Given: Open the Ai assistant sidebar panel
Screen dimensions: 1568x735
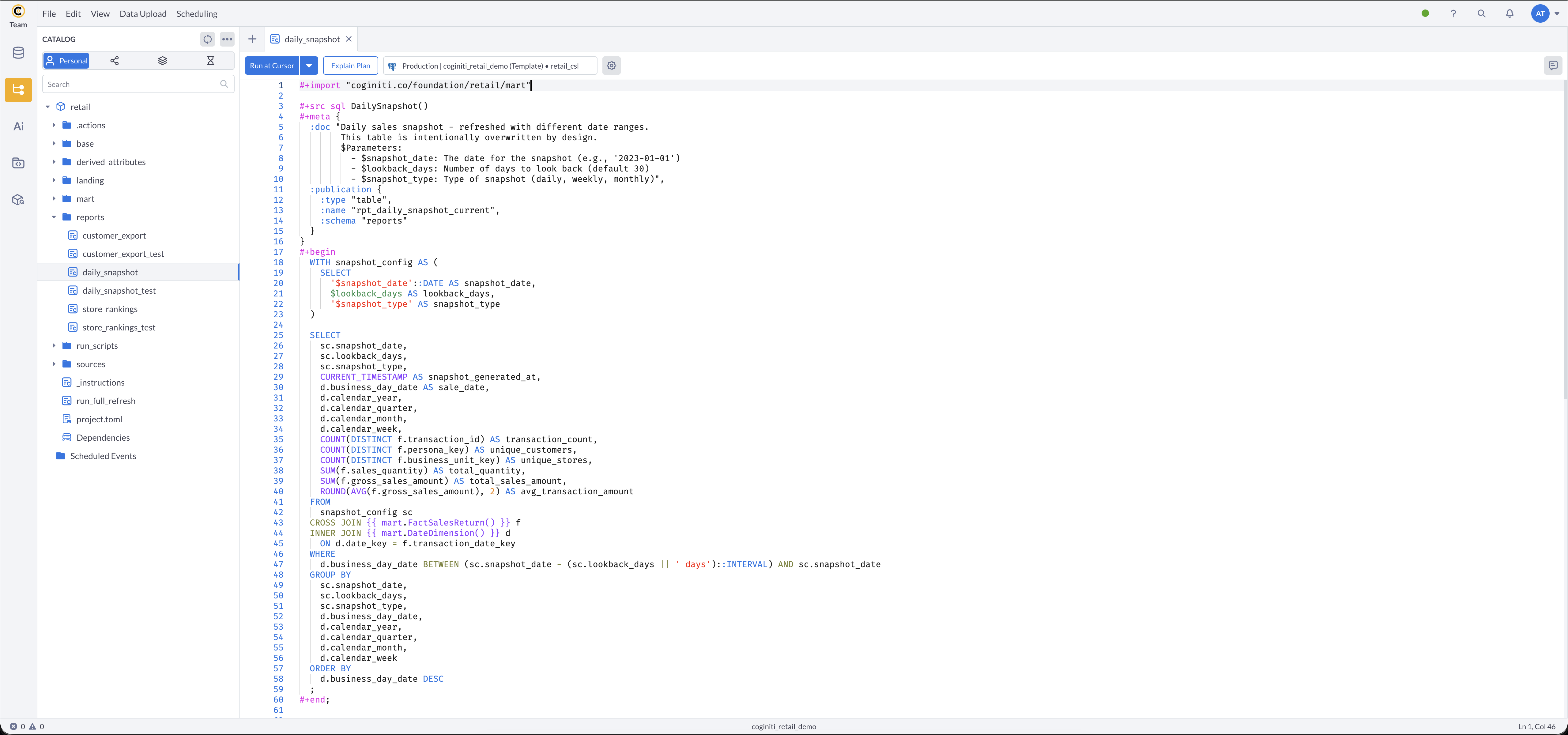Looking at the screenshot, I should pyautogui.click(x=18, y=126).
